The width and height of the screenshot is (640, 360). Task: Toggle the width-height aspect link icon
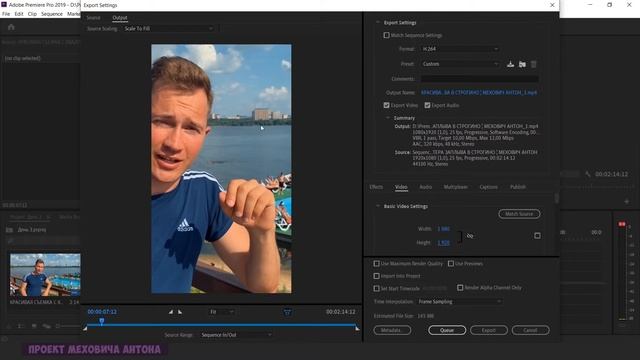click(470, 236)
